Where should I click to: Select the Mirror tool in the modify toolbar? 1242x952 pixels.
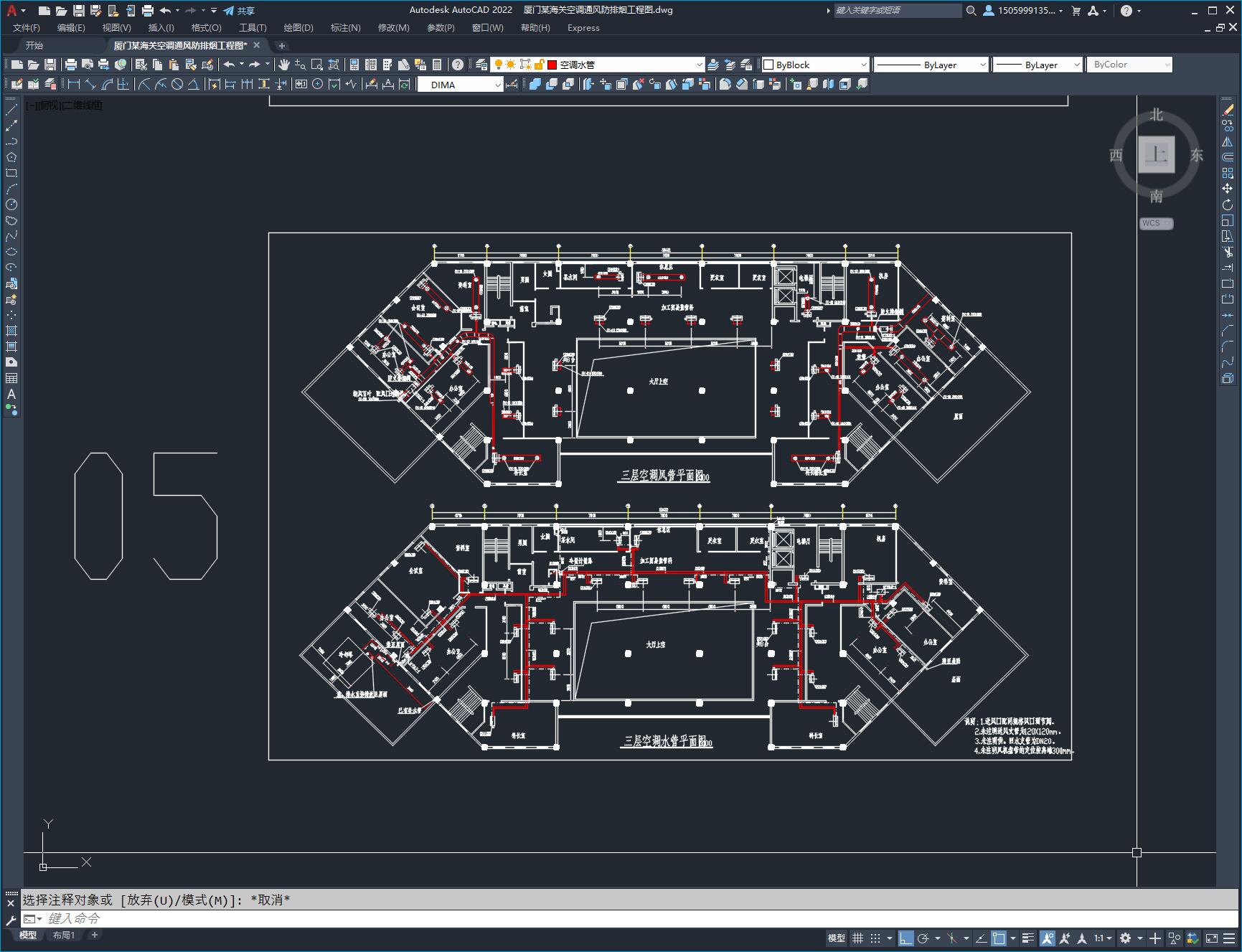[x=1228, y=141]
